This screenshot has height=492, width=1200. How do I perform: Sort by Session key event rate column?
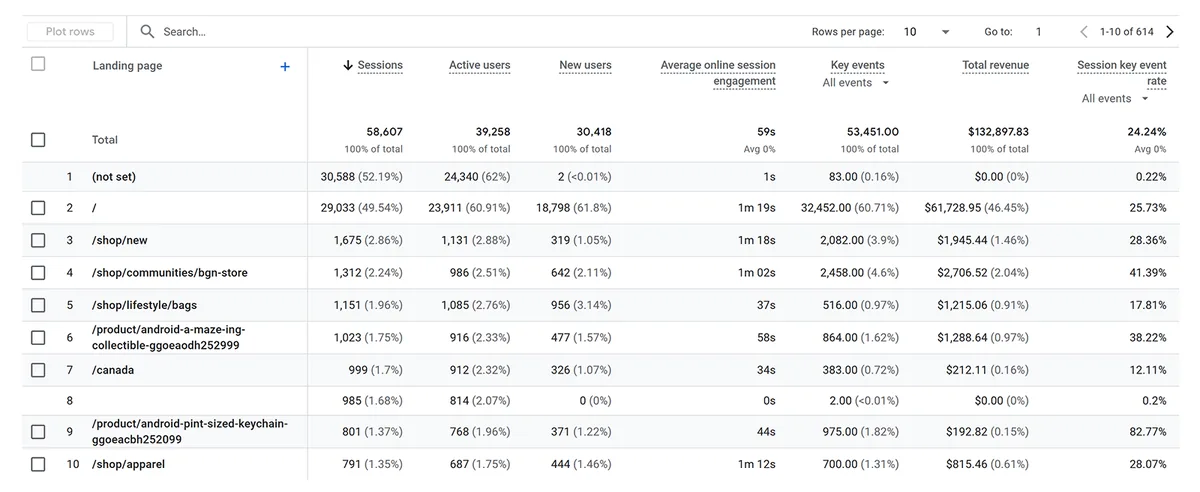point(1122,73)
